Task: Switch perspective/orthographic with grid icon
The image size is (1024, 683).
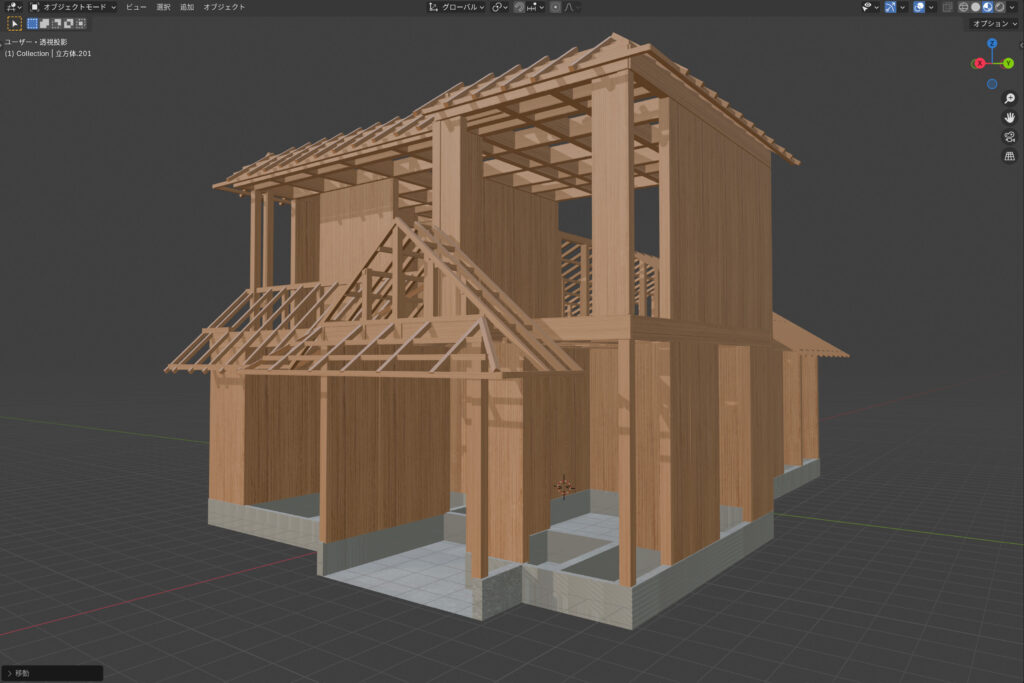Action: pos(1010,156)
